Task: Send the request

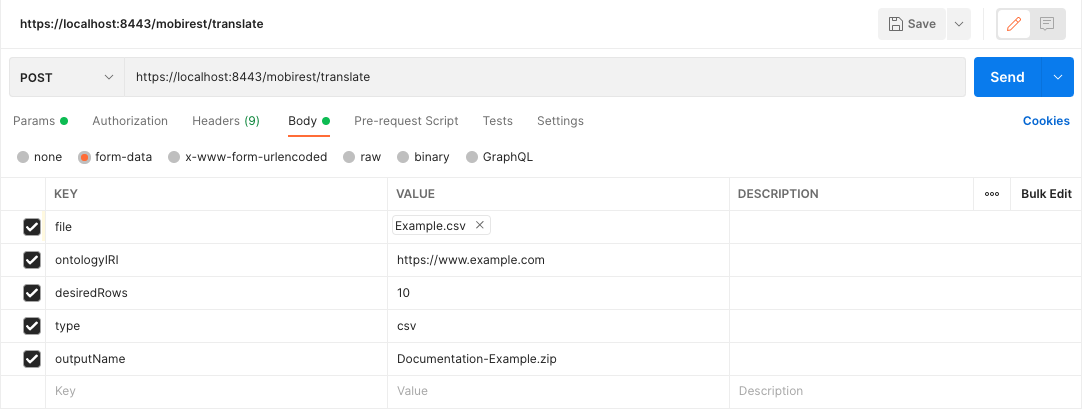Action: pyautogui.click(x=1007, y=77)
